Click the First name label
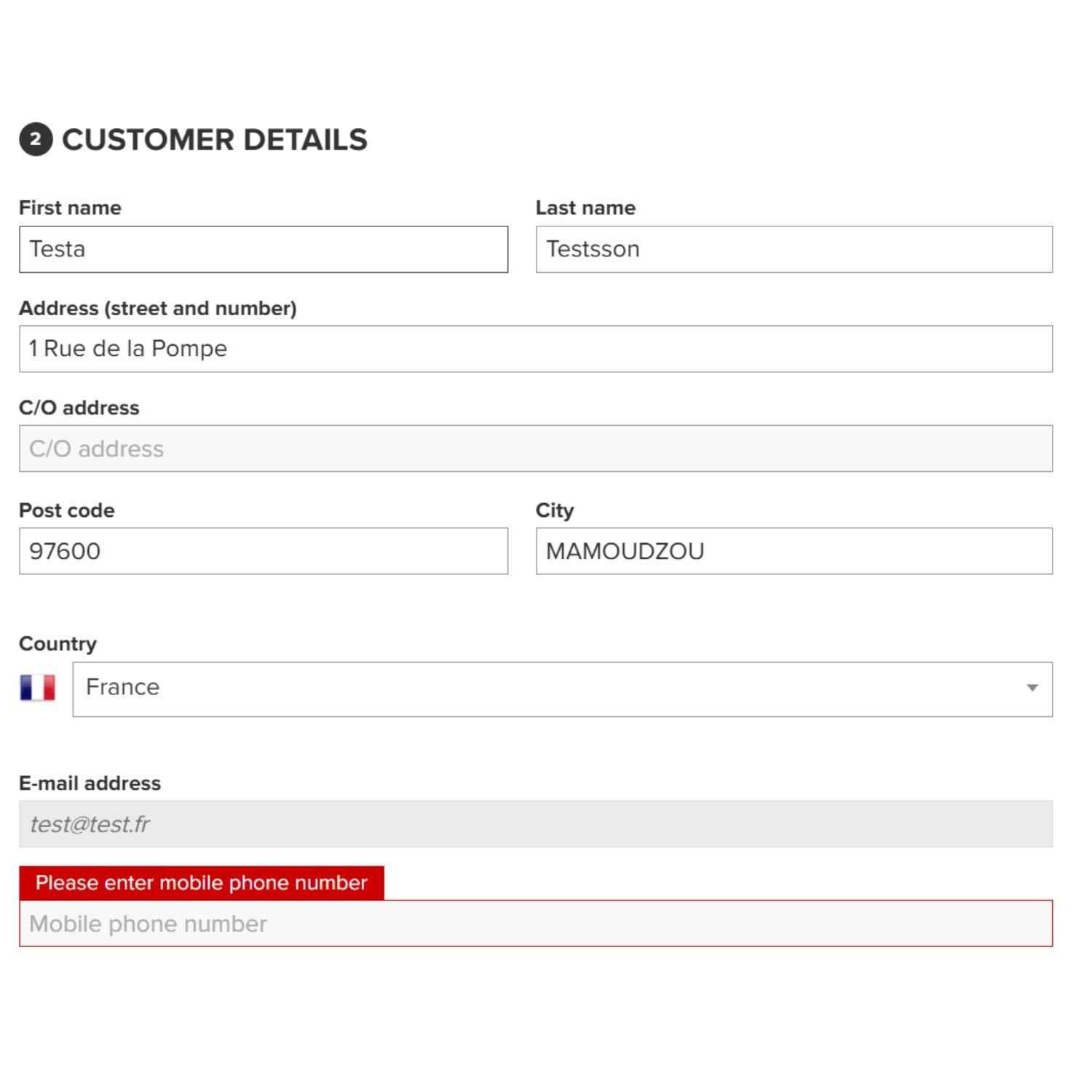The width and height of the screenshot is (1092, 1092). [70, 207]
